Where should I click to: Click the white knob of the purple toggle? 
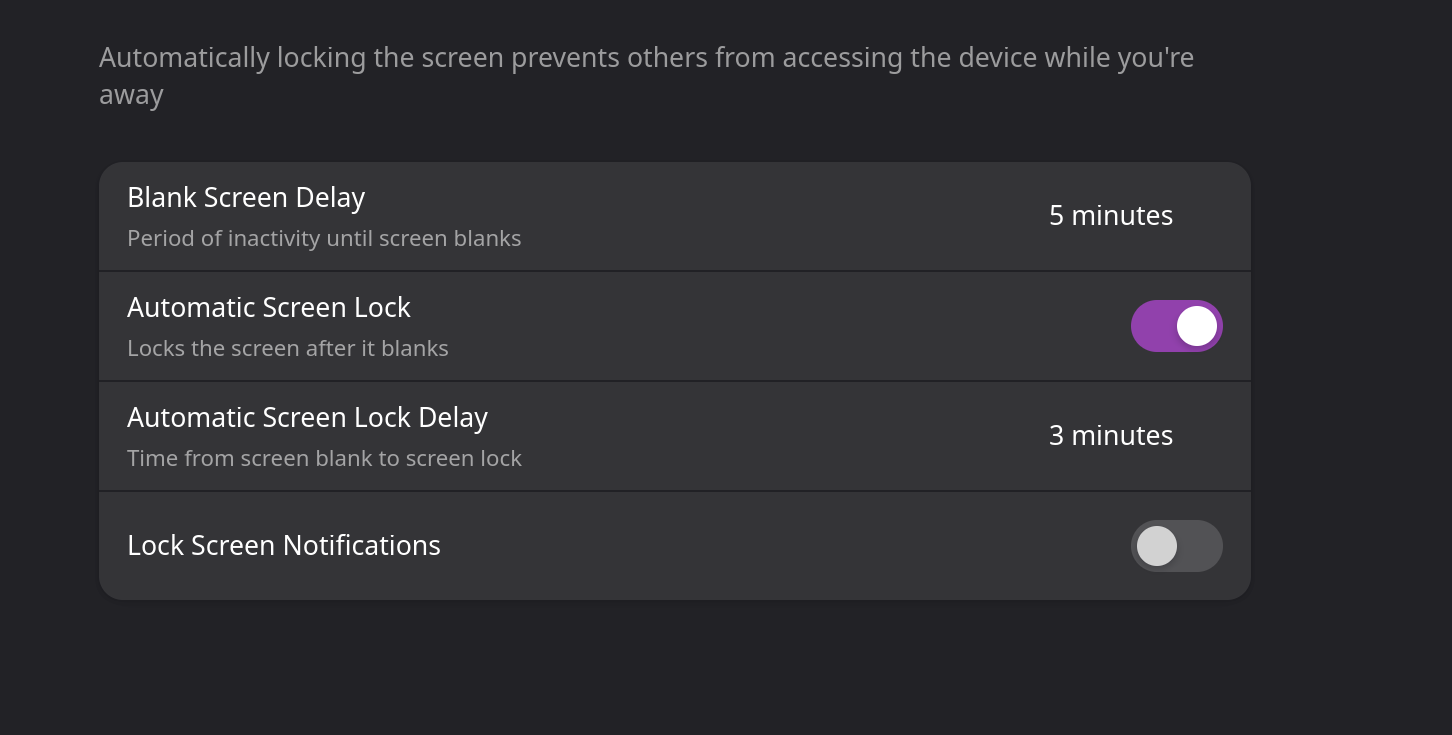1196,326
